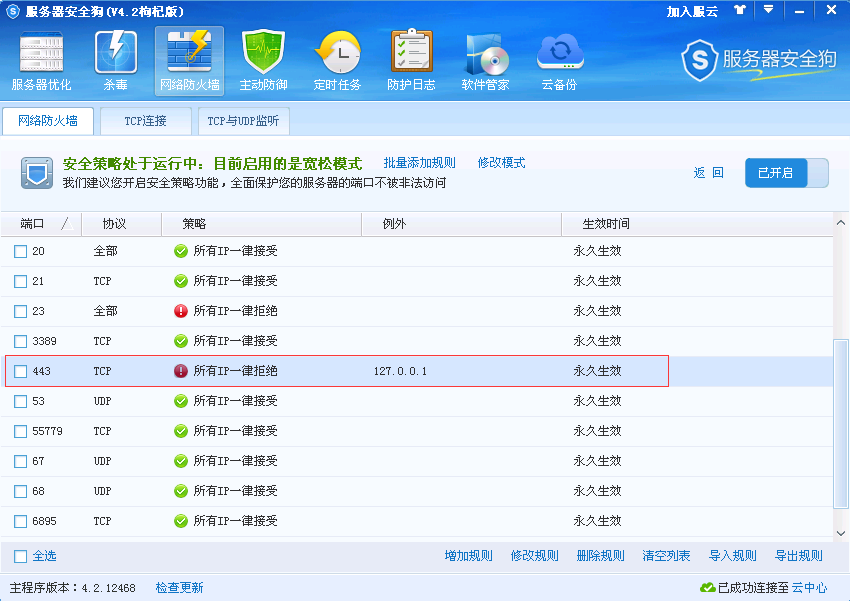Screen dimensions: 850x601
Task: Tick the checkbox for port 443
Action: tap(21, 371)
